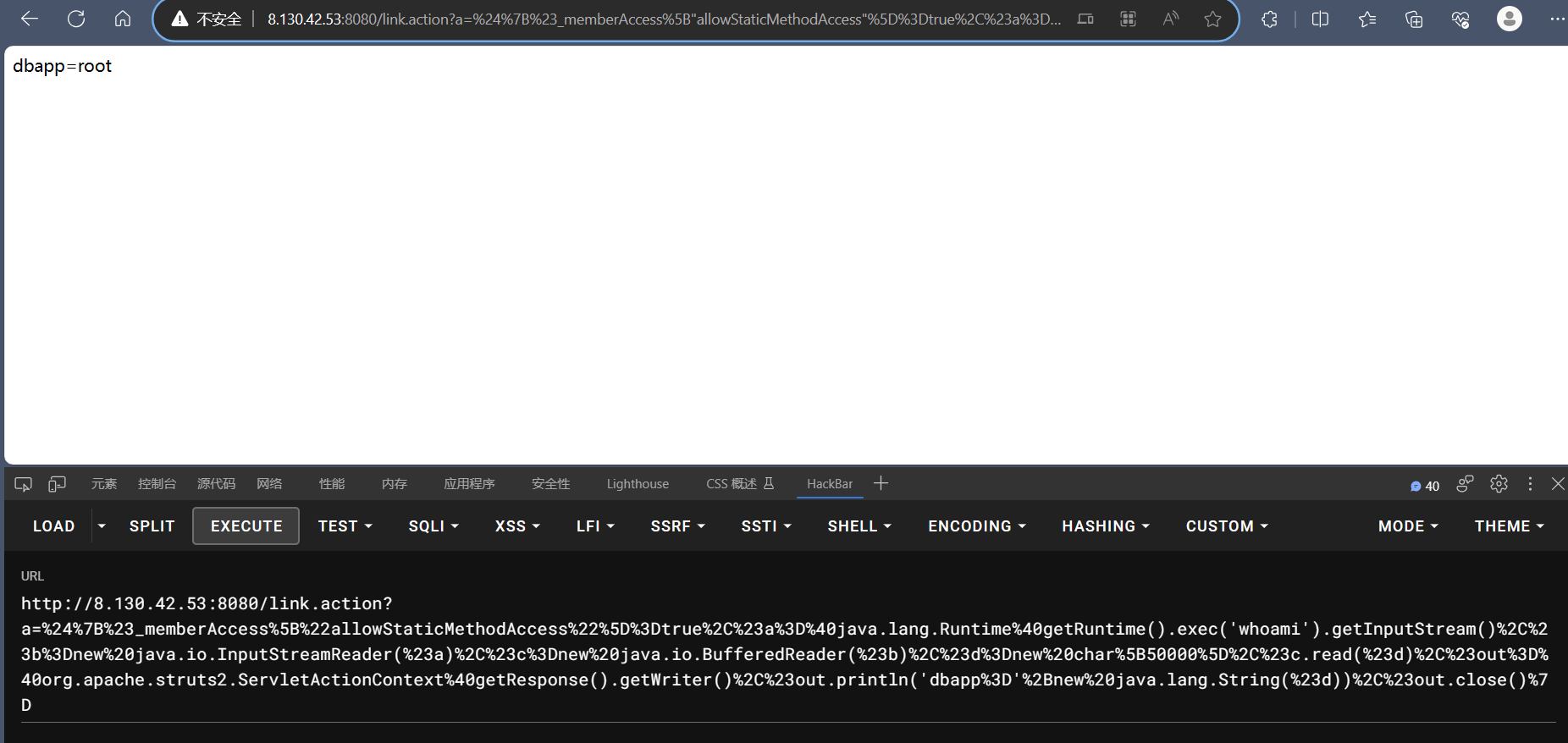Open the 40 issues counter
This screenshot has height=743, width=1568.
[1425, 486]
